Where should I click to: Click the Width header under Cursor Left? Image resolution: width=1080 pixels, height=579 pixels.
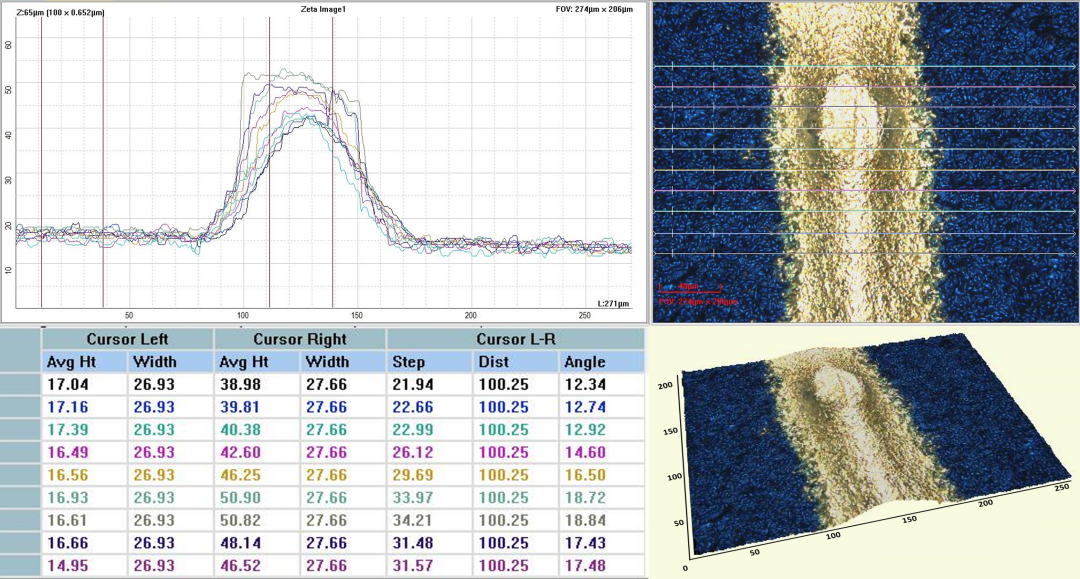pos(171,361)
